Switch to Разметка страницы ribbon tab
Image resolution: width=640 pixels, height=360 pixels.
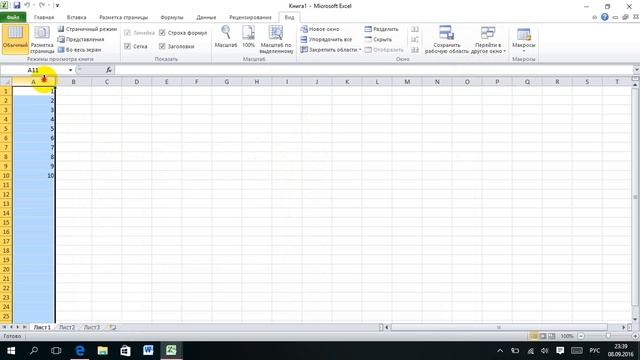(x=124, y=17)
